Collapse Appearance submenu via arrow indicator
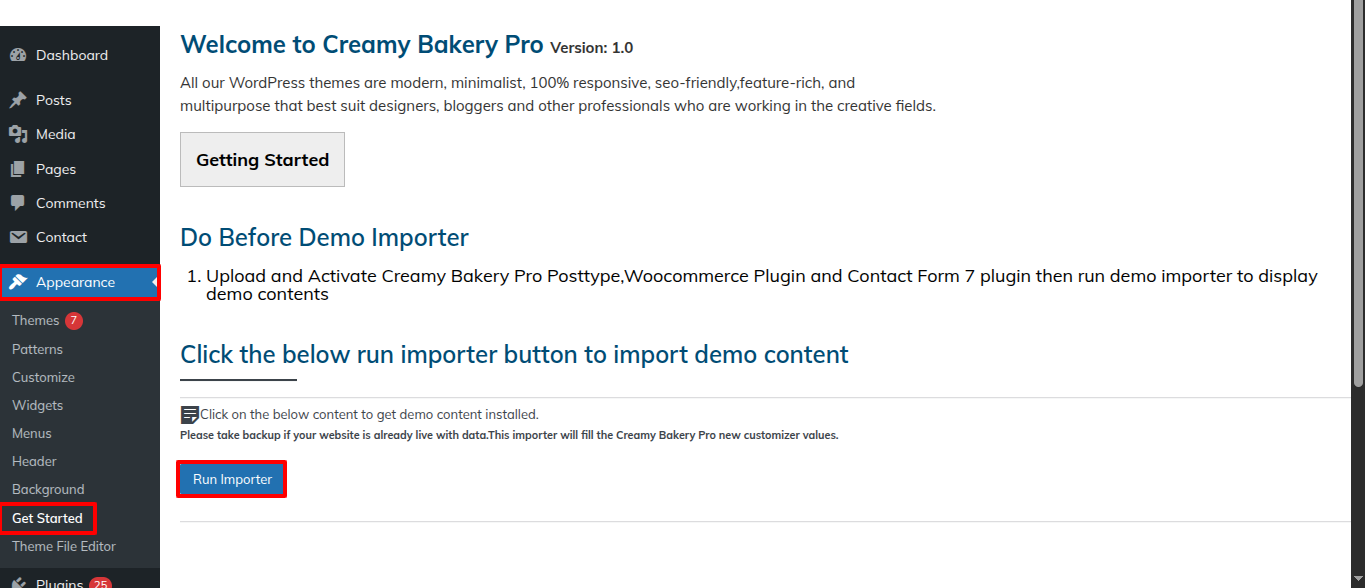This screenshot has height=588, width=1365. (x=155, y=283)
